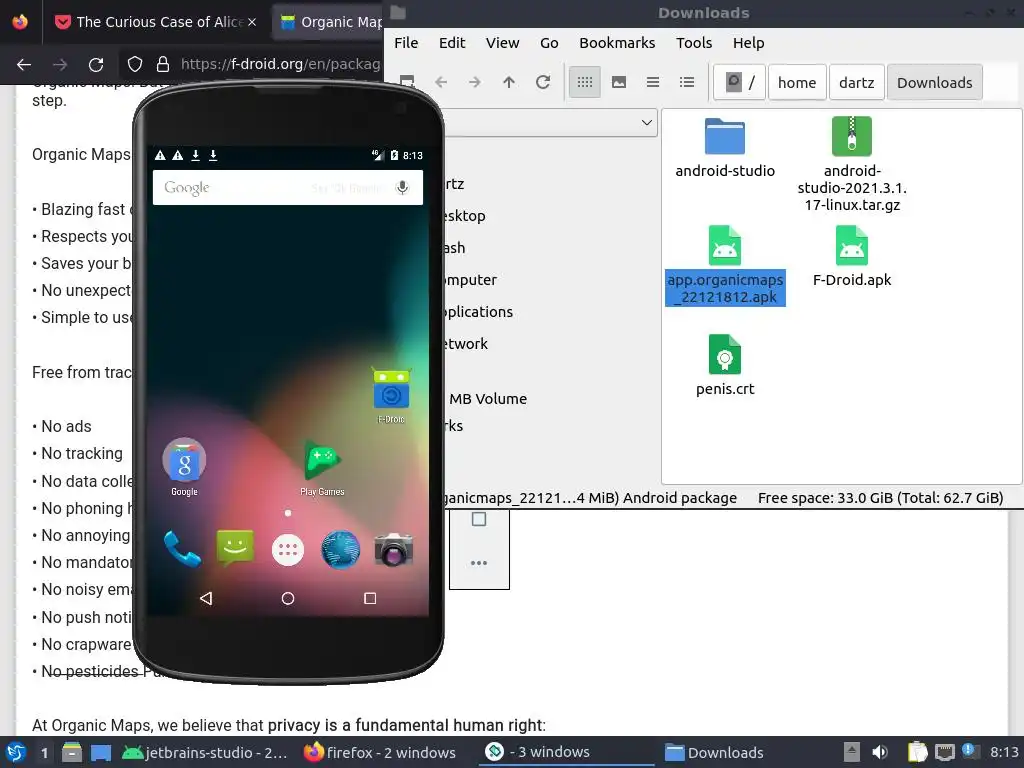Open the Messaging app on the emulator
The image size is (1024, 768).
(x=235, y=549)
